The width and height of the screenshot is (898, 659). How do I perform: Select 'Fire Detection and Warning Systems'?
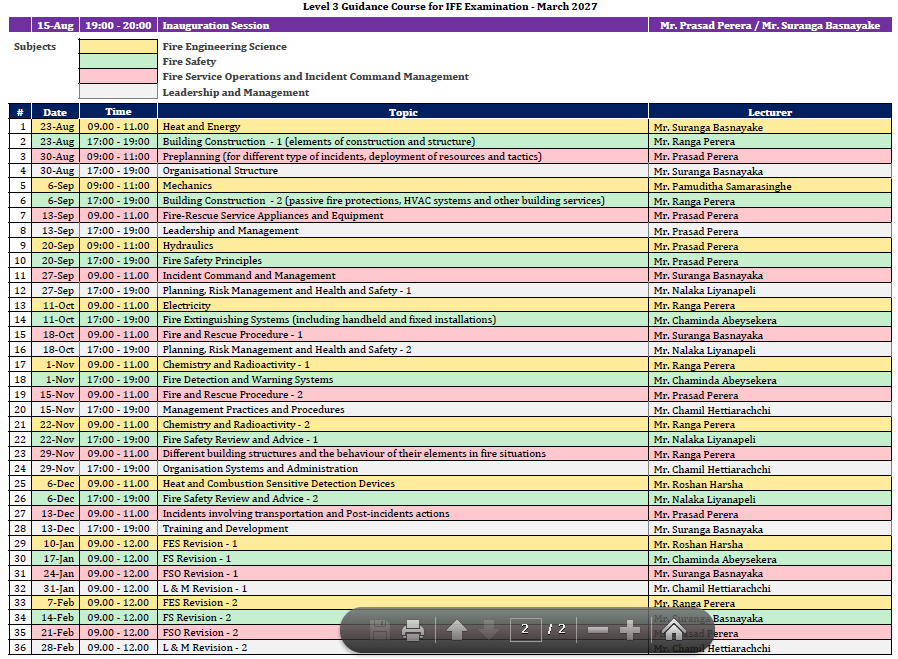pos(247,380)
